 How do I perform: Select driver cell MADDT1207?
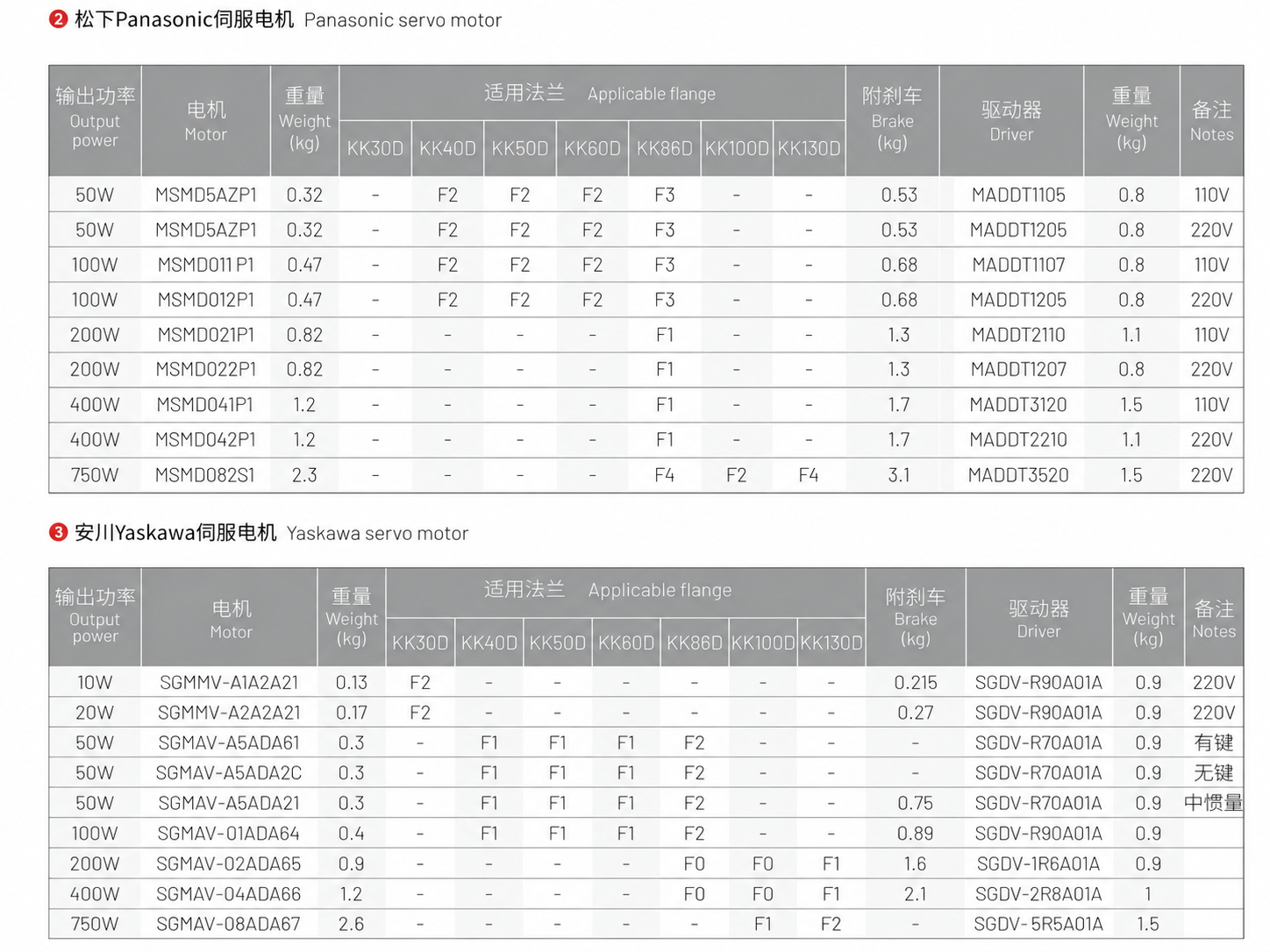(x=1018, y=370)
